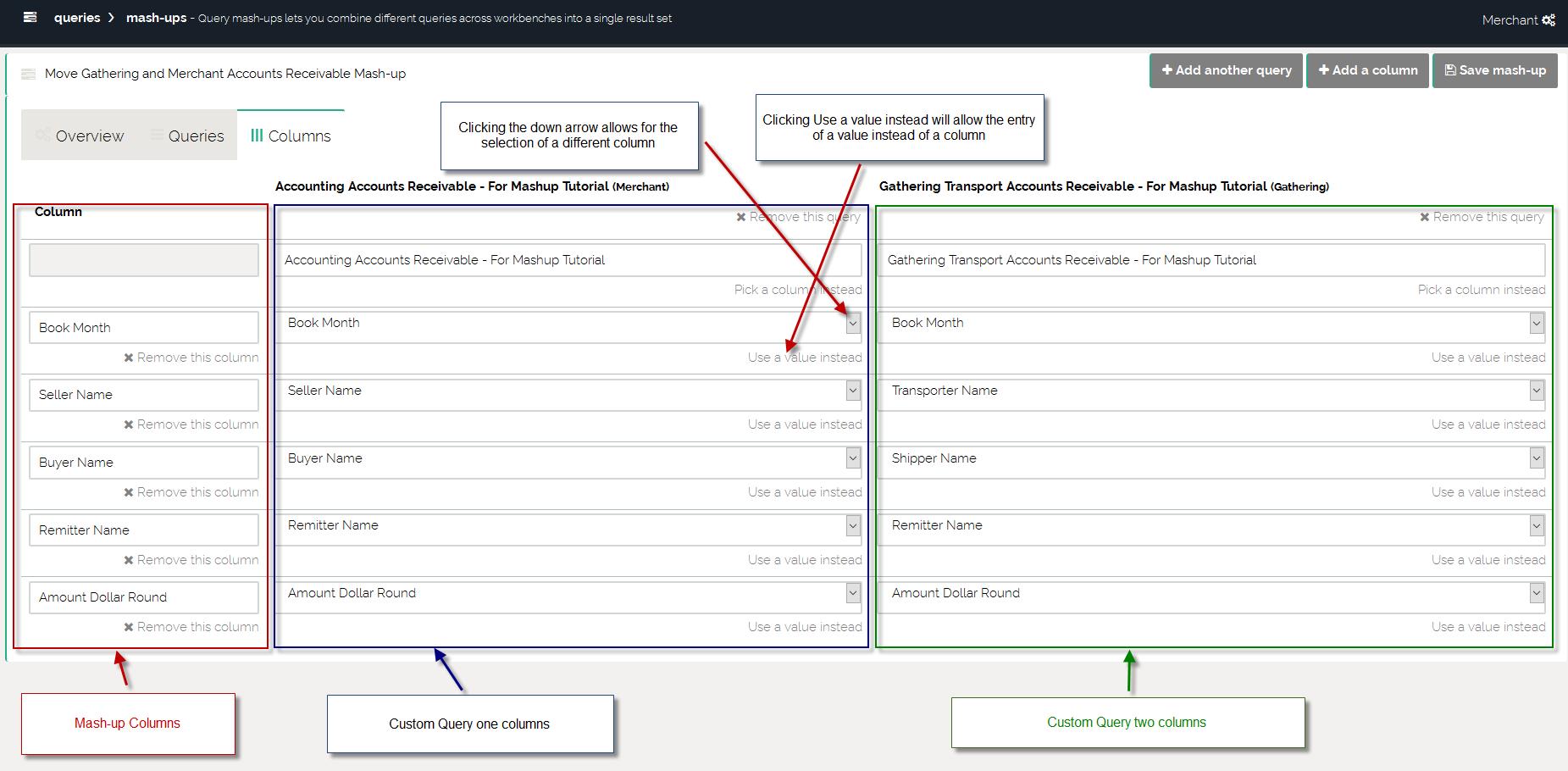1568x771 pixels.
Task: Click the X icon to remove Remitter Name column
Action: tap(129, 560)
